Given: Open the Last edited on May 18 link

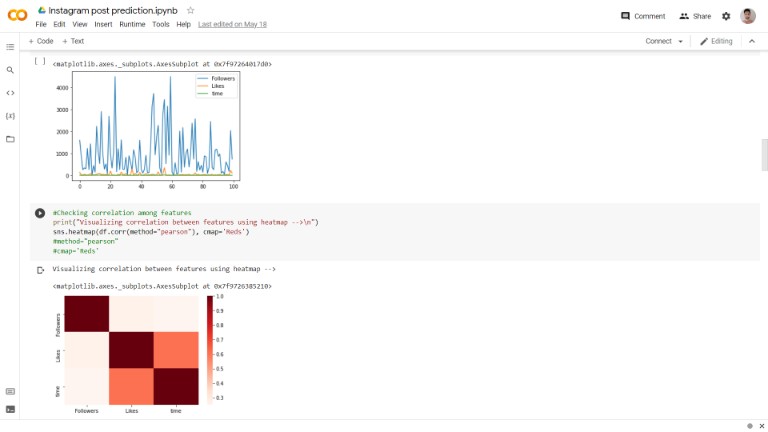Looking at the screenshot, I should click(x=232, y=24).
